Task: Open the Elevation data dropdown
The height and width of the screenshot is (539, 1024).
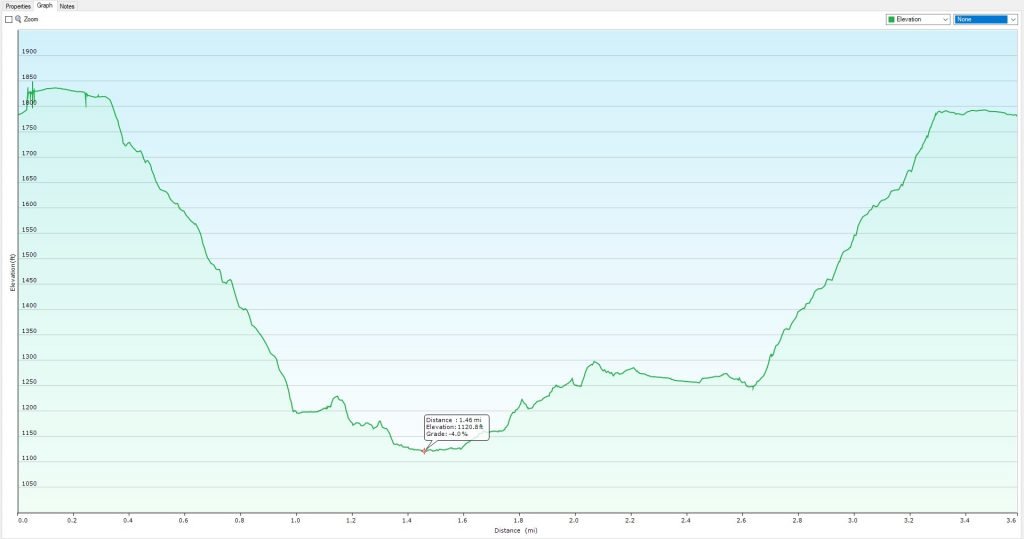Action: [x=918, y=20]
